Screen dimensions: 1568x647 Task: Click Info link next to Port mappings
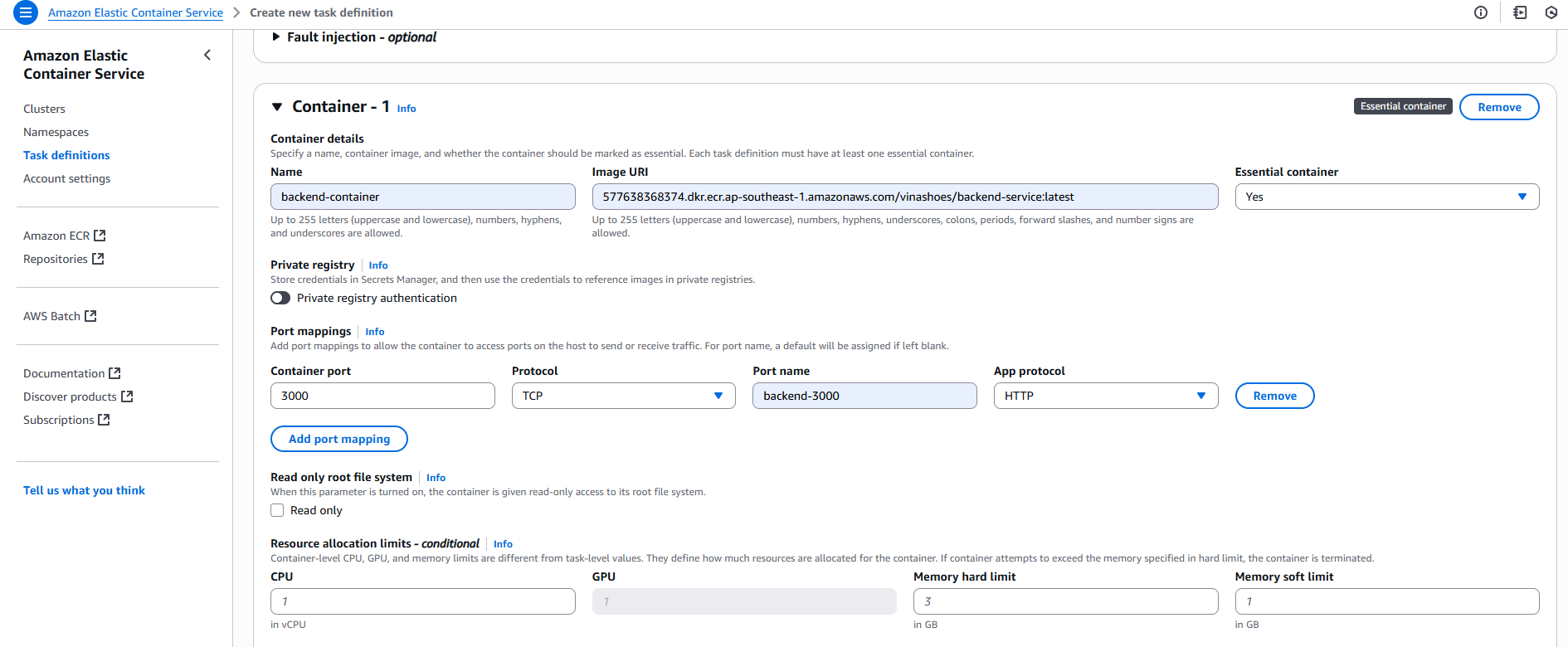click(x=375, y=332)
